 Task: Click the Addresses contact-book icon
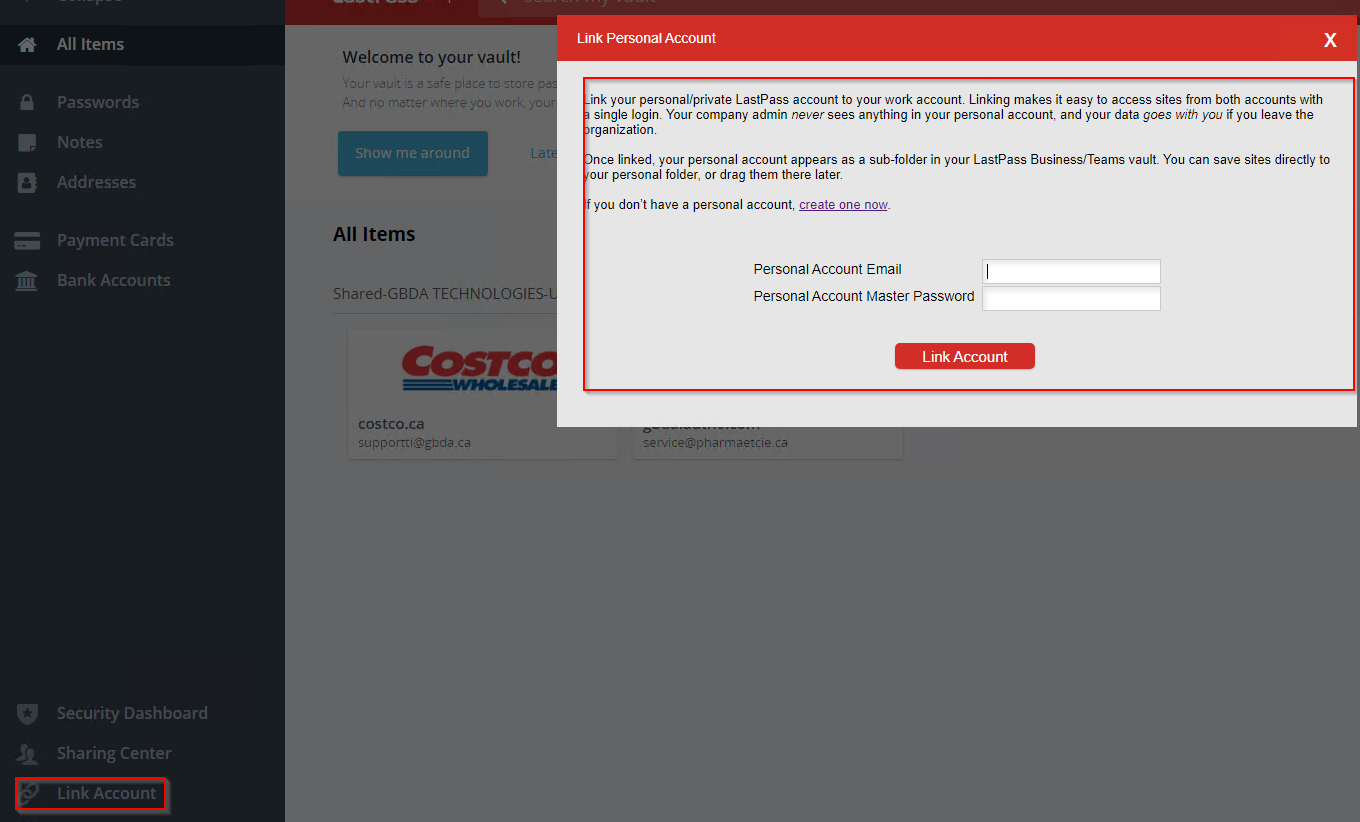[x=27, y=182]
